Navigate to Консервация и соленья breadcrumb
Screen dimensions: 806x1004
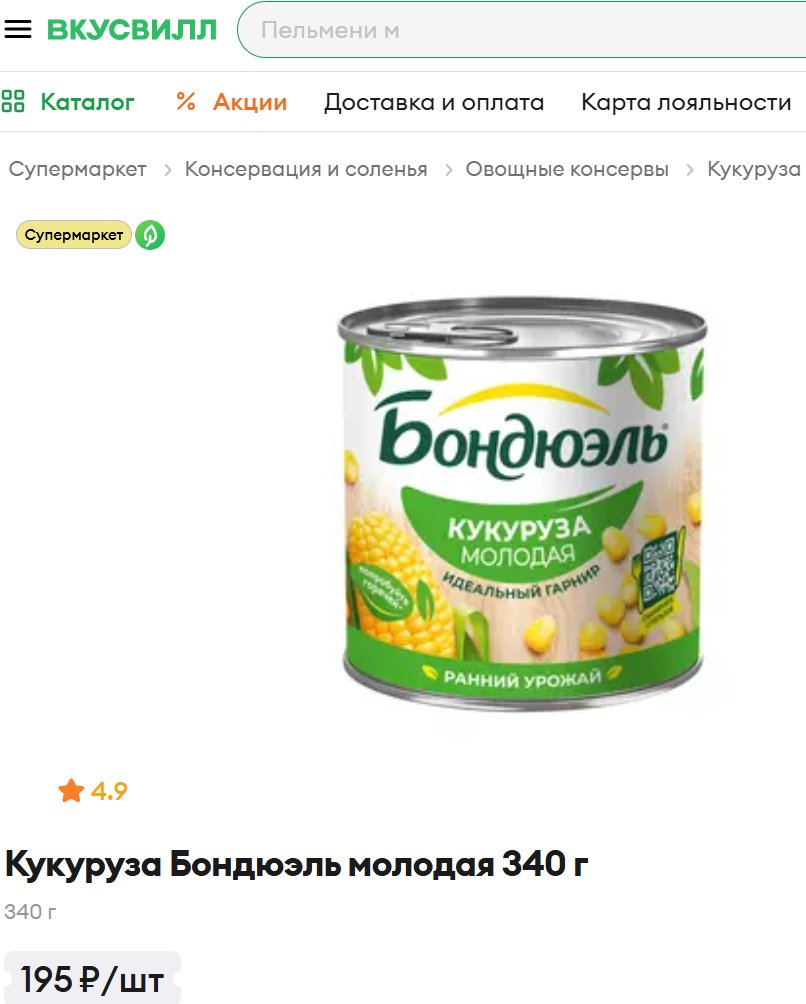pyautogui.click(x=306, y=169)
